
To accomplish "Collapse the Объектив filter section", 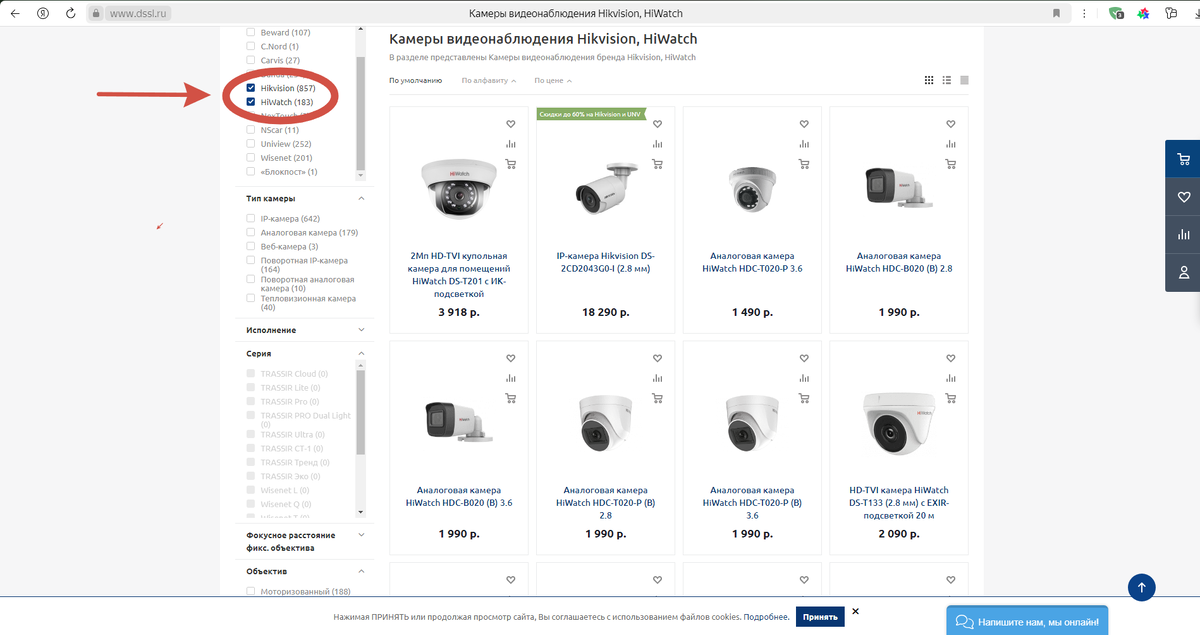I will tap(361, 571).
